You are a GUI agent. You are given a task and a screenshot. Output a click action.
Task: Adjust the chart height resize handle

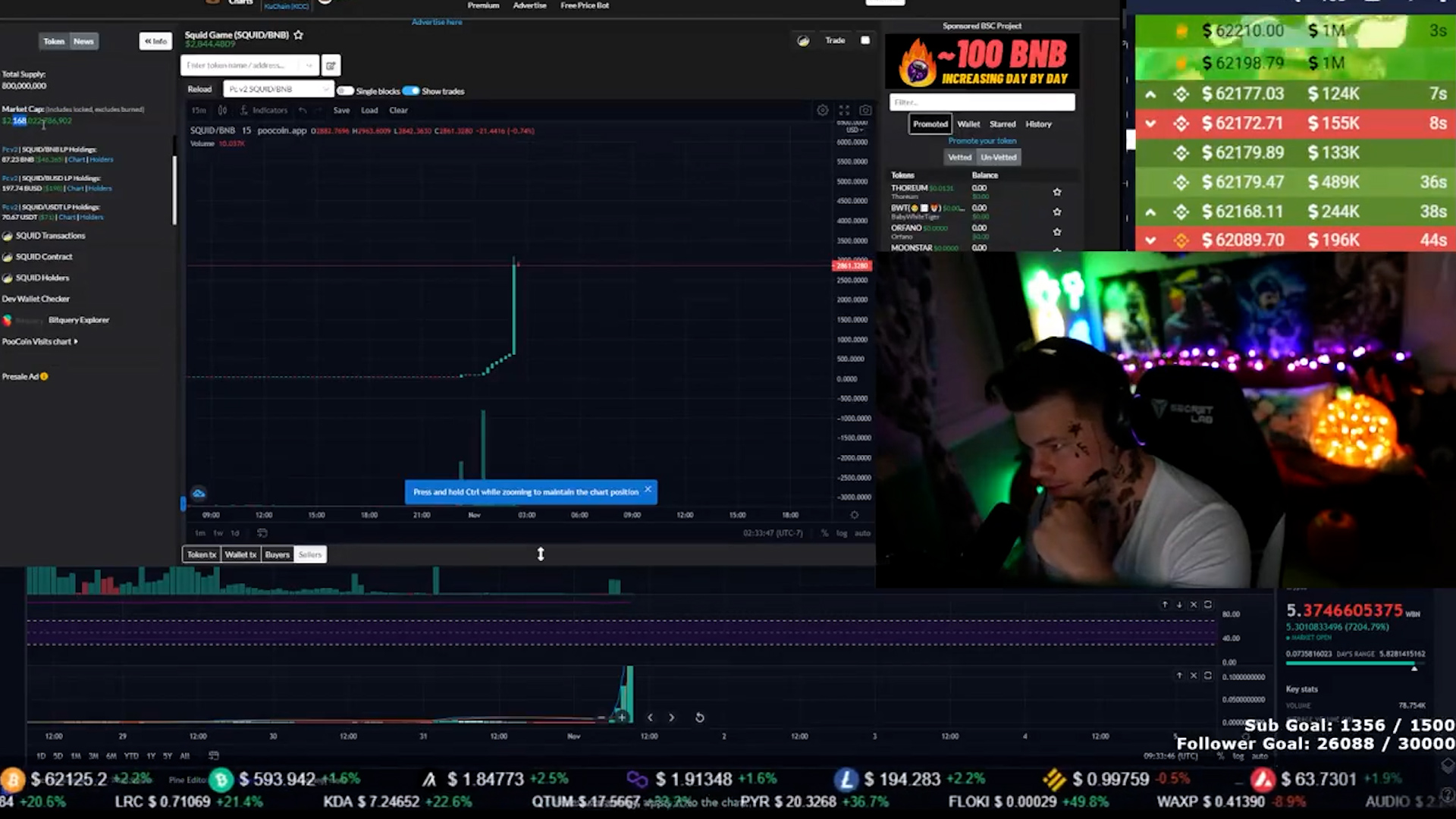point(541,554)
